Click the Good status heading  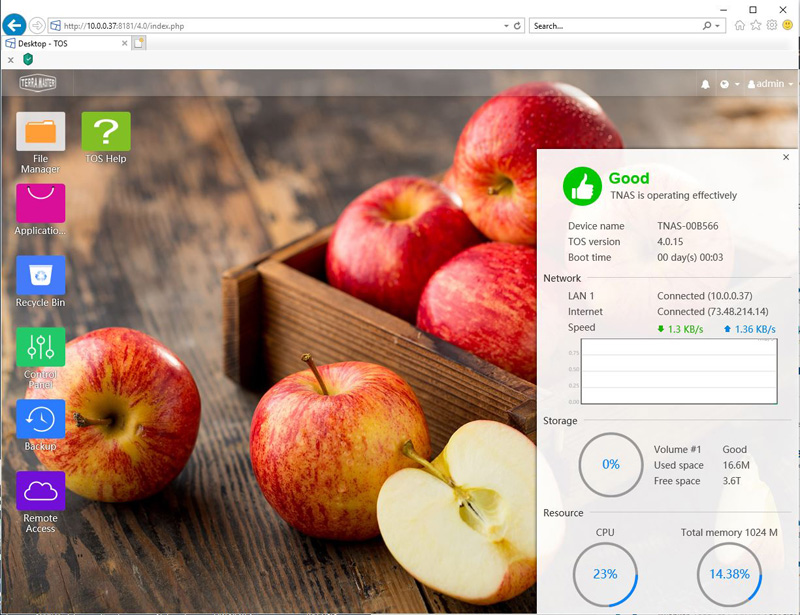[629, 178]
